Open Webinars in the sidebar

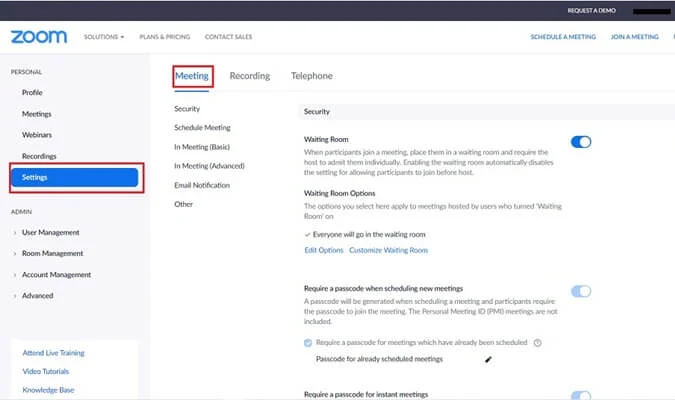(37, 135)
